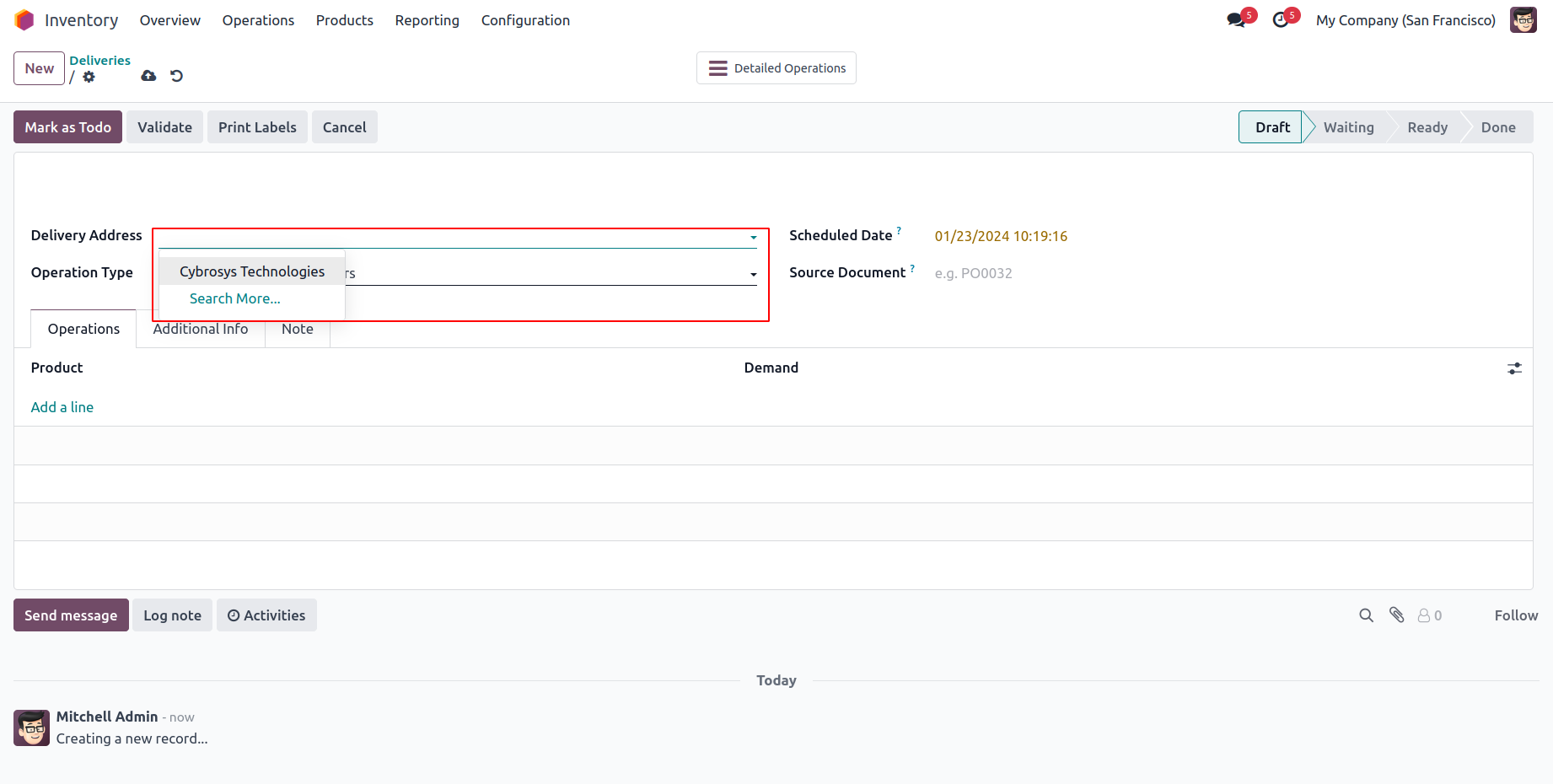
Task: Click the Inventory app logo icon
Action: pyautogui.click(x=24, y=20)
